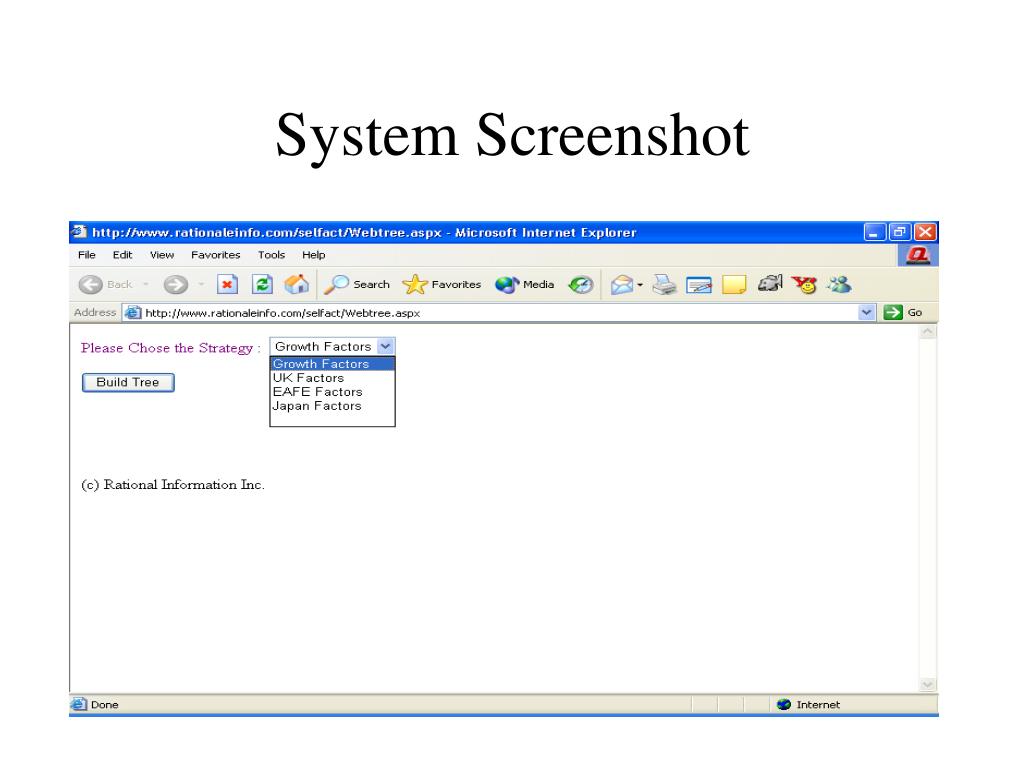Refresh the page with the green arrows icon
Screen dimensions: 1024x768
[262, 285]
